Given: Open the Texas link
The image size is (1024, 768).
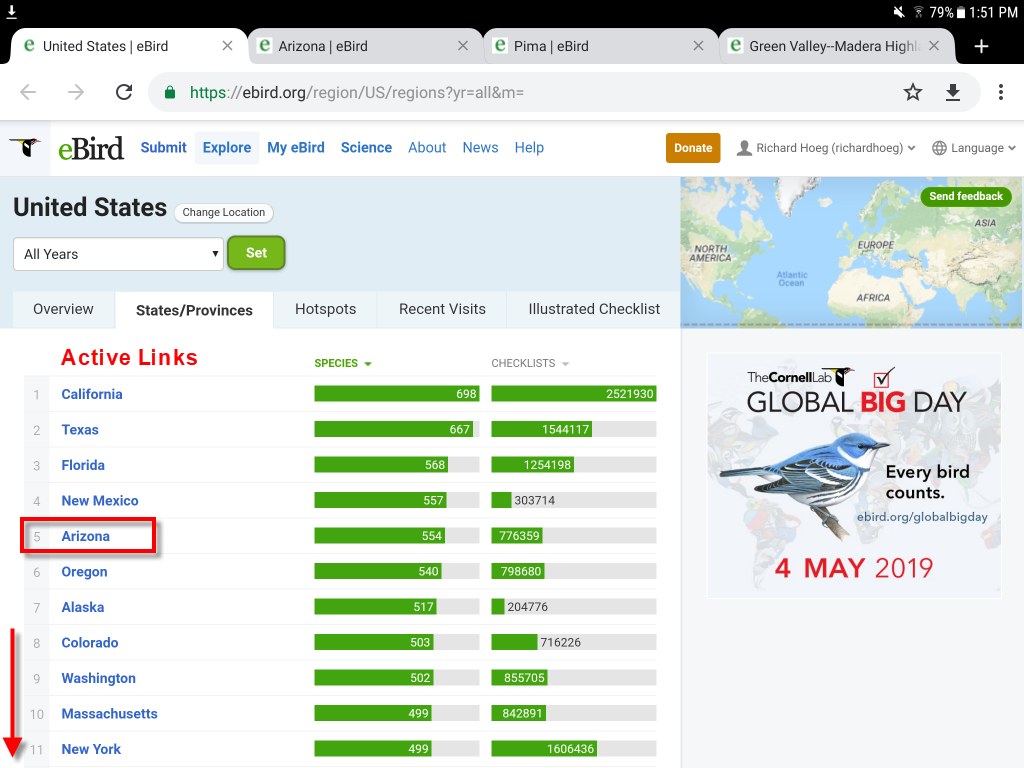Looking at the screenshot, I should [x=80, y=430].
